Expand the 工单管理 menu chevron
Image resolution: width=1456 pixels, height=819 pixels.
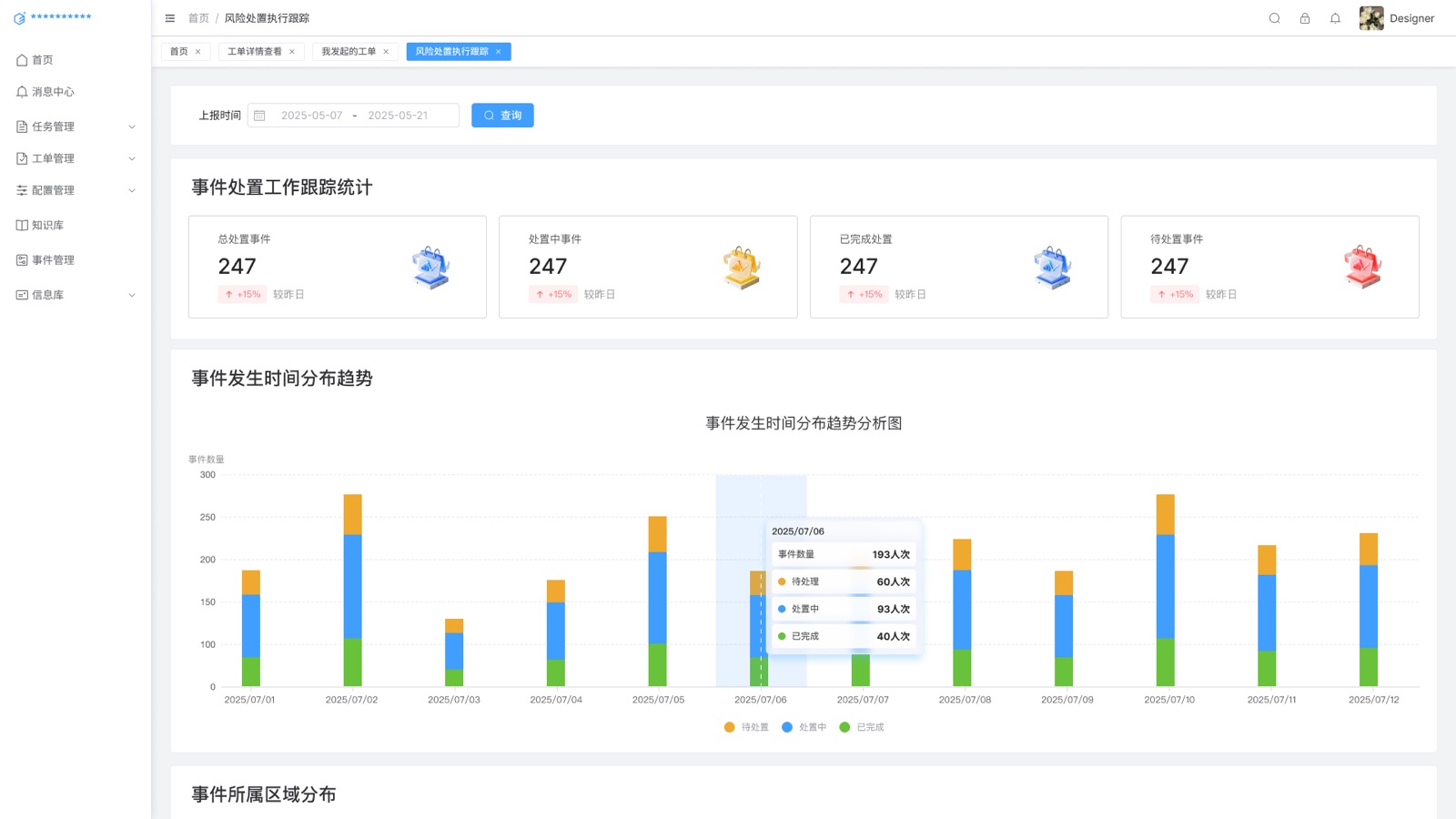point(132,158)
